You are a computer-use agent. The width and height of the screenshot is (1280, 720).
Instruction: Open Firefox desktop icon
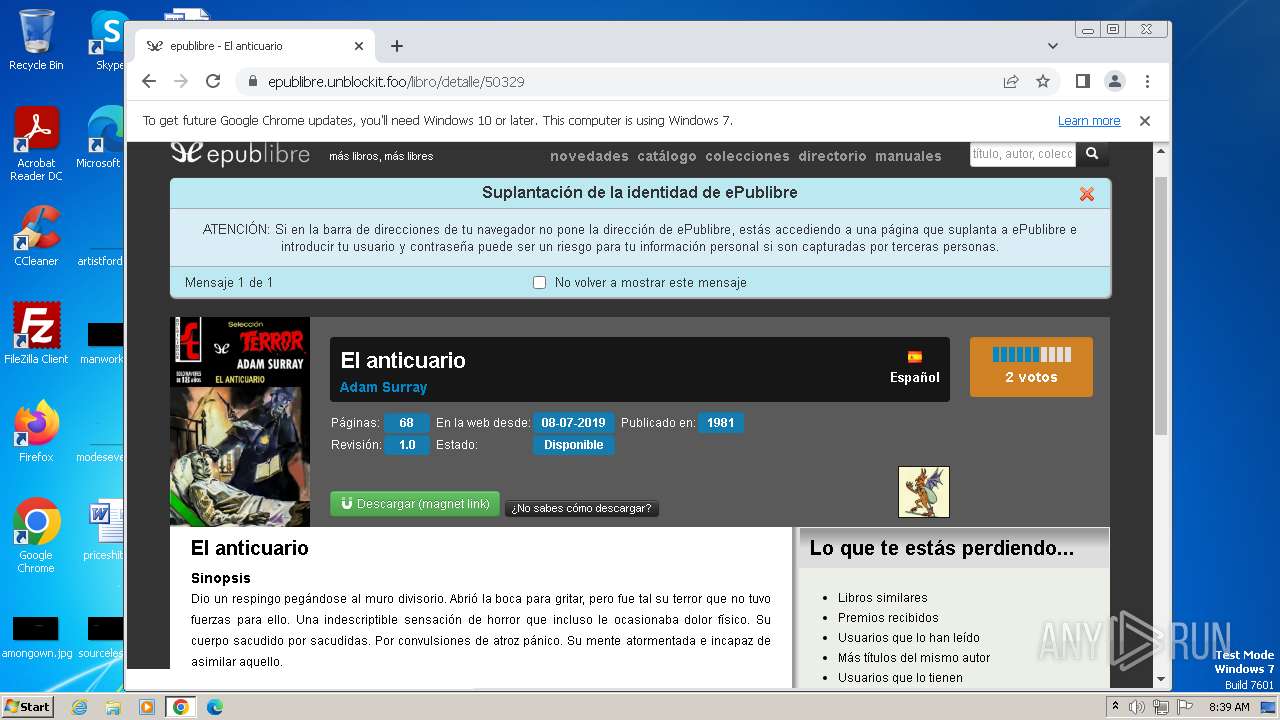pos(36,432)
